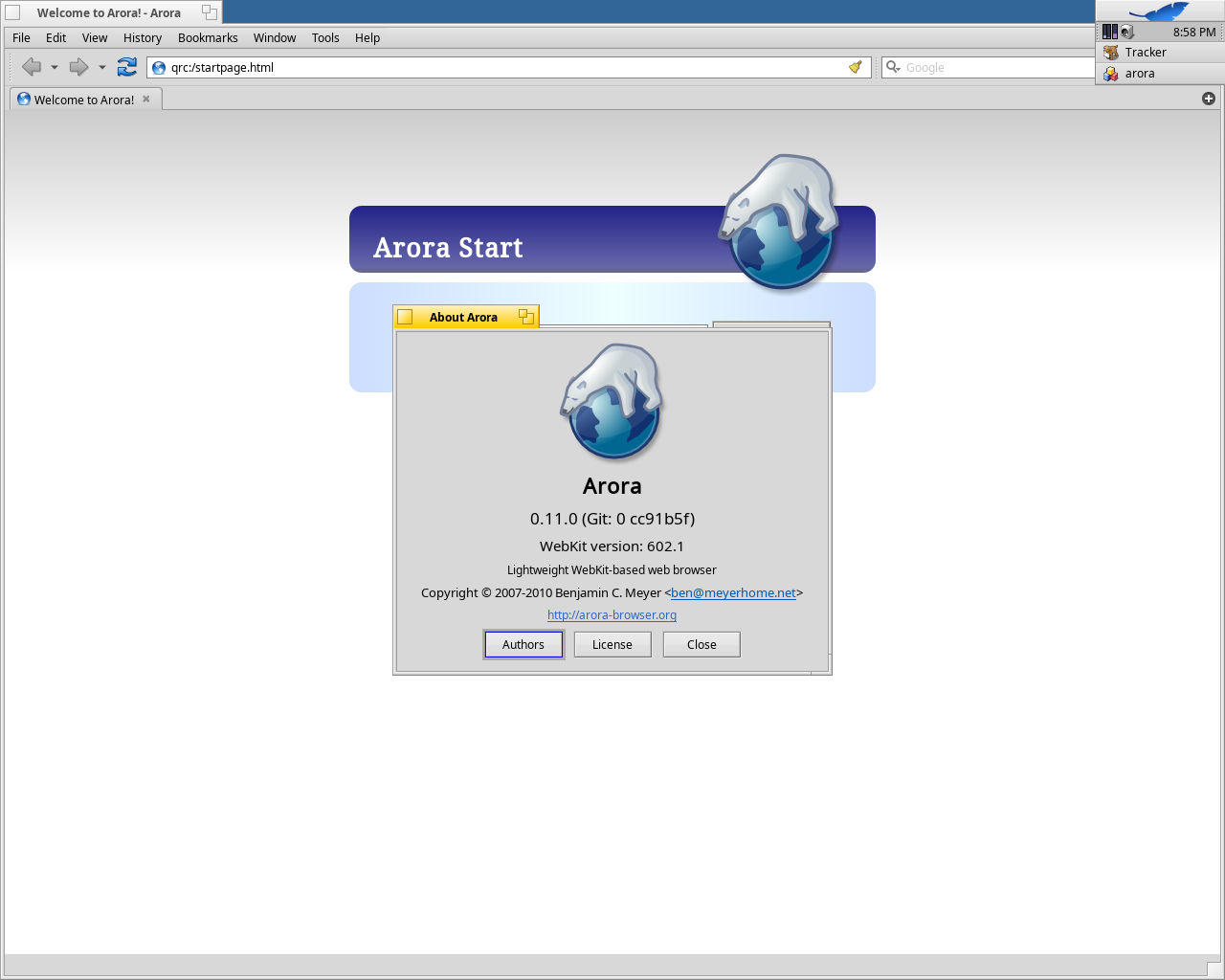Click the Arora polar bear logo in dialog
1225x980 pixels.
tap(612, 402)
